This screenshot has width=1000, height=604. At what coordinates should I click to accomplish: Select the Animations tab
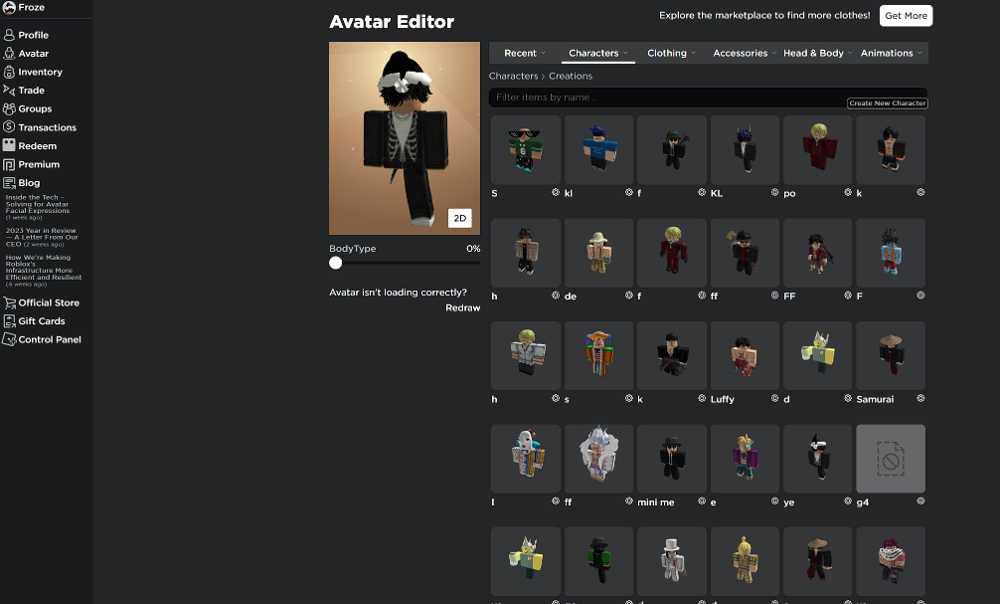[x=891, y=53]
